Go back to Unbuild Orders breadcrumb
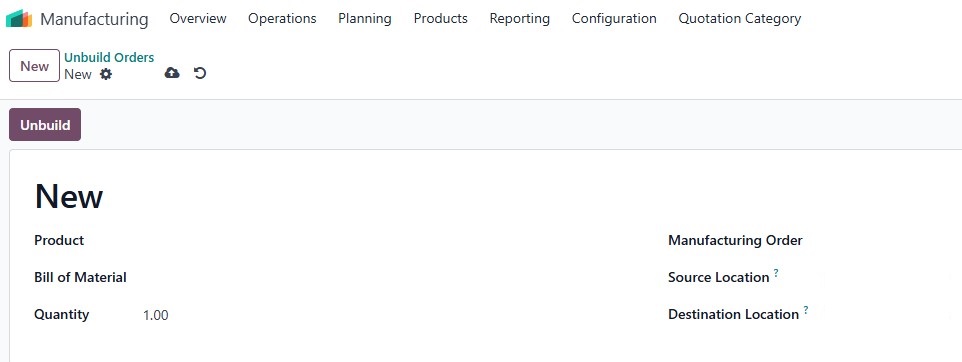This screenshot has height=362, width=962. click(109, 57)
